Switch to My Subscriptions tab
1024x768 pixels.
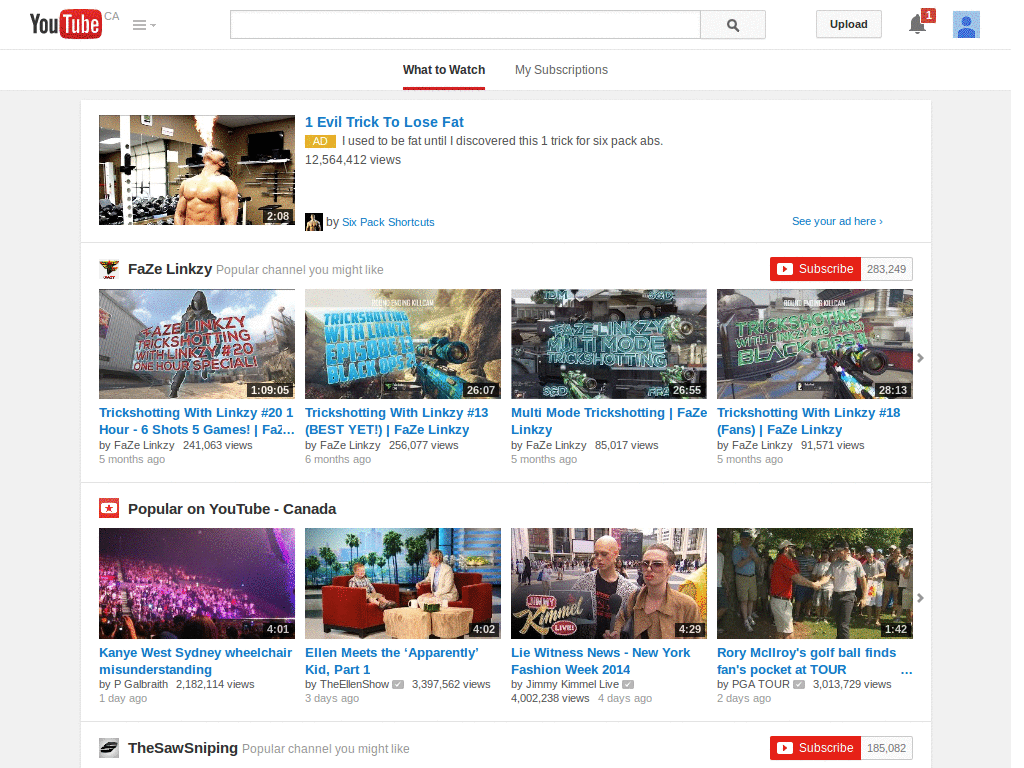point(561,70)
